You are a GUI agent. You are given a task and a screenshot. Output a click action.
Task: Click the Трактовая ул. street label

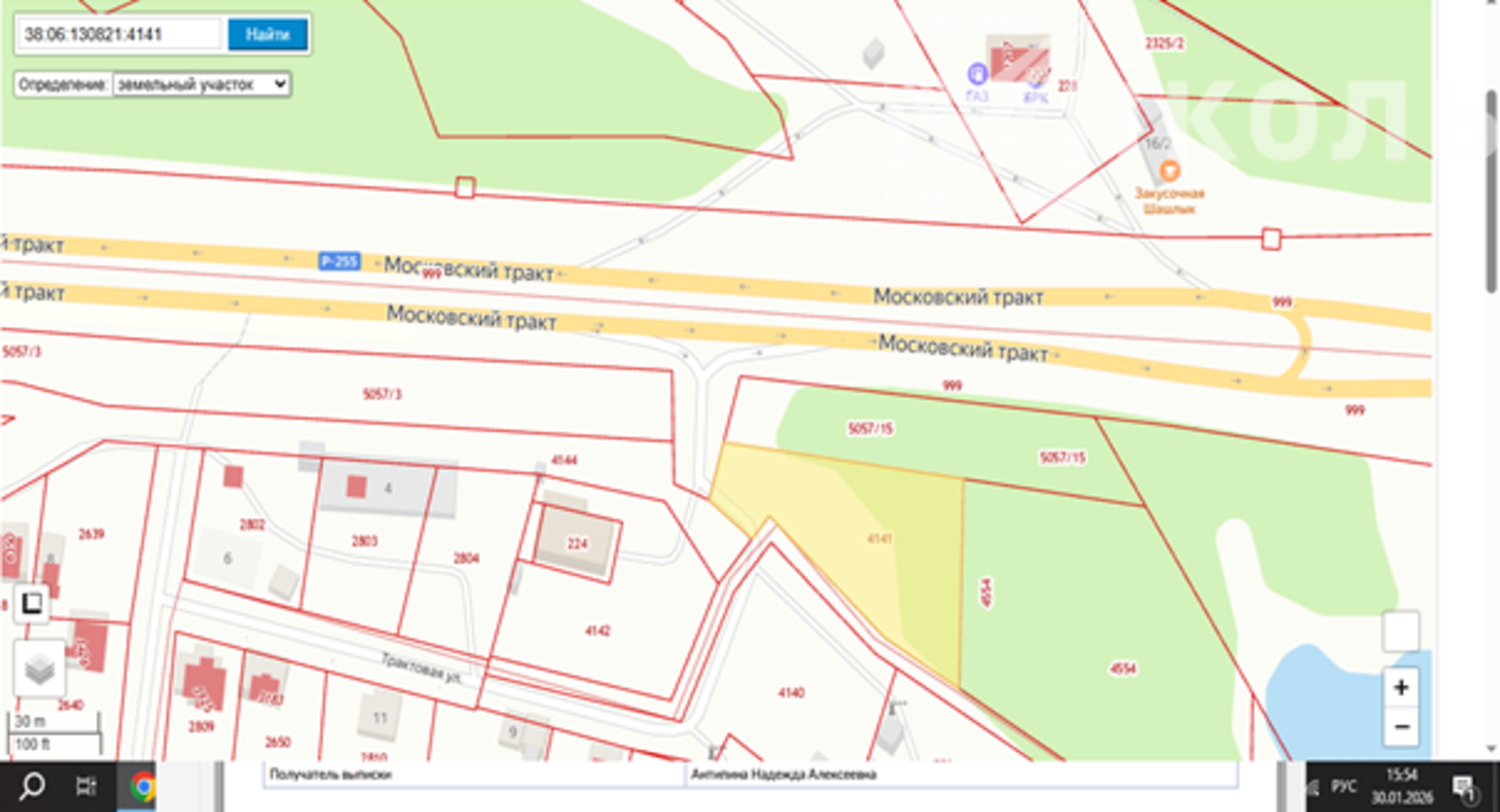tap(421, 667)
